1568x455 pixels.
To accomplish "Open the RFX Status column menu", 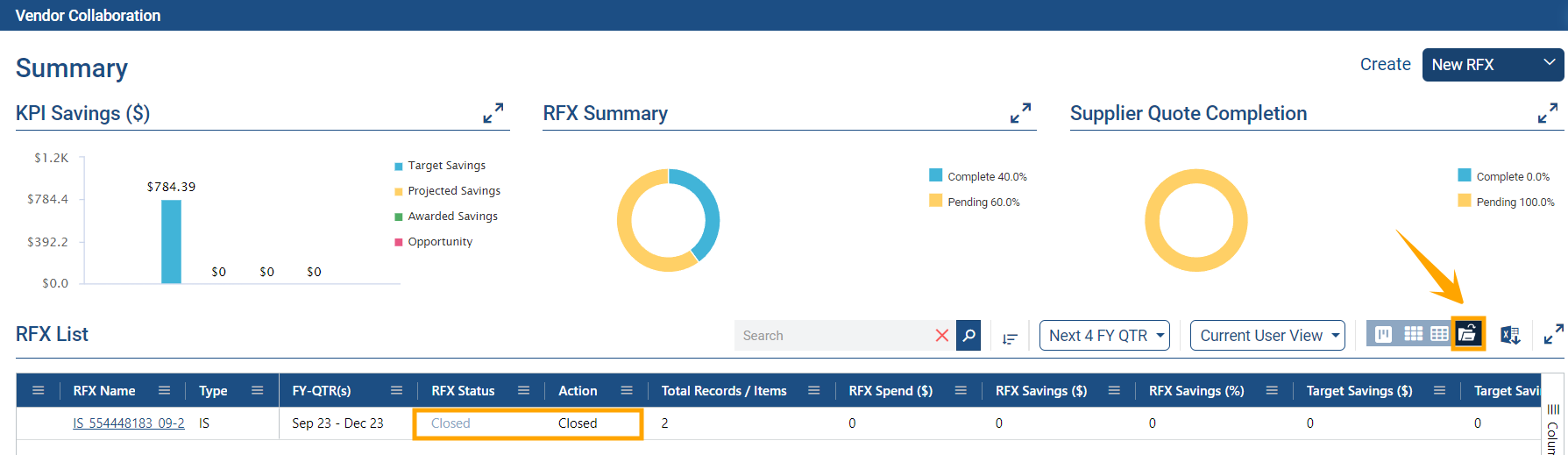I will pos(523,391).
